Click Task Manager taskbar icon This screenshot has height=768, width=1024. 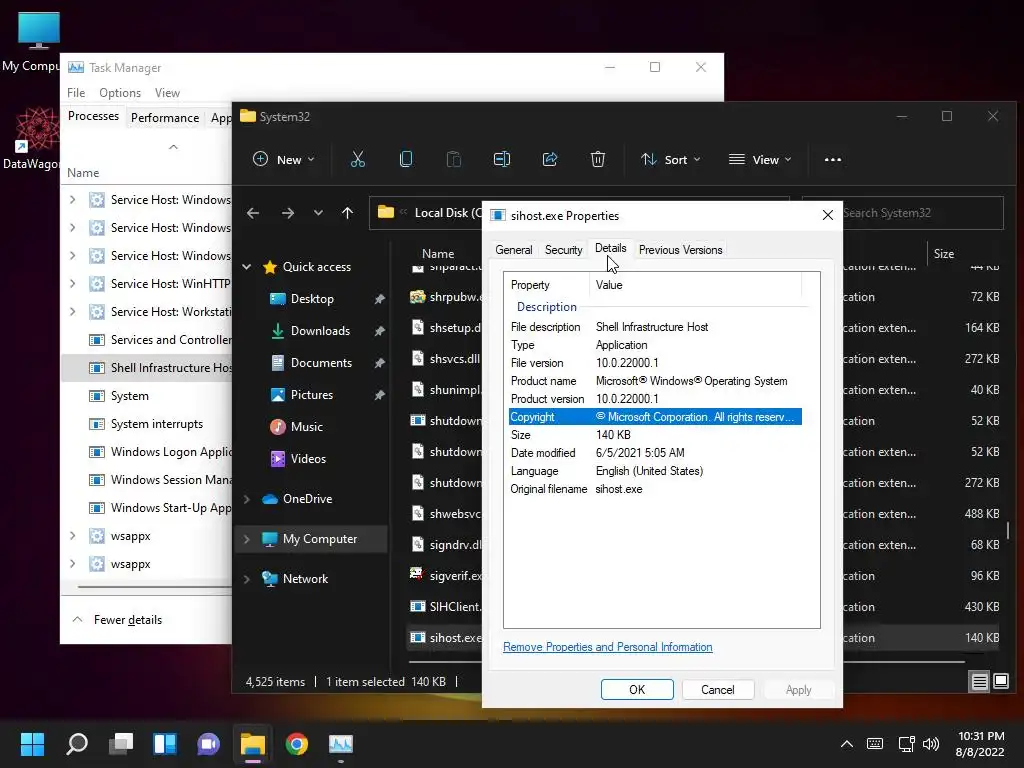click(340, 744)
